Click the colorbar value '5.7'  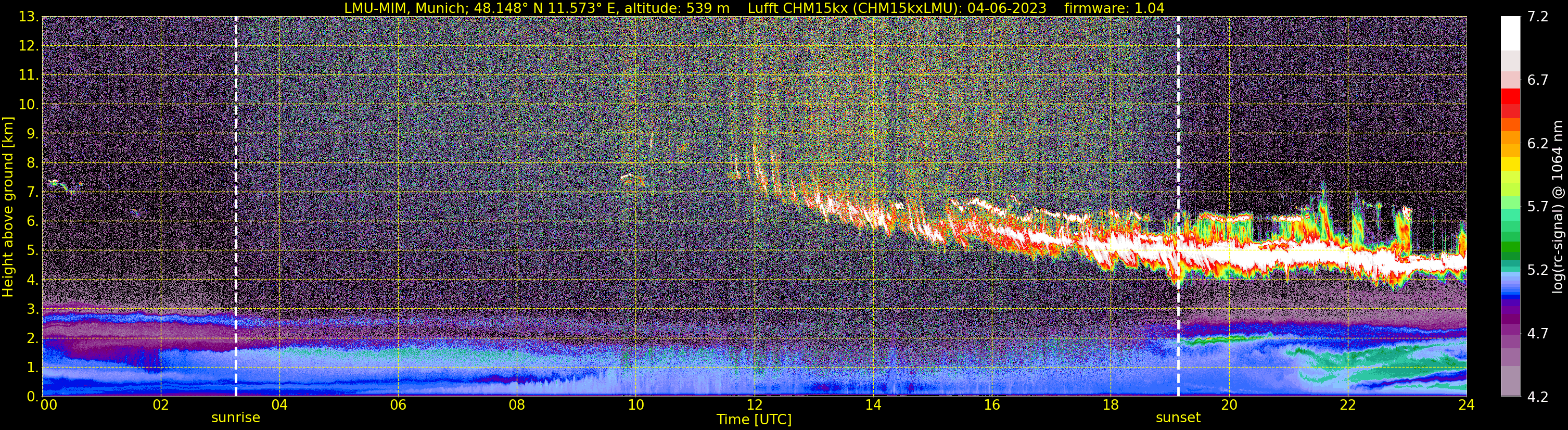pos(1538,207)
